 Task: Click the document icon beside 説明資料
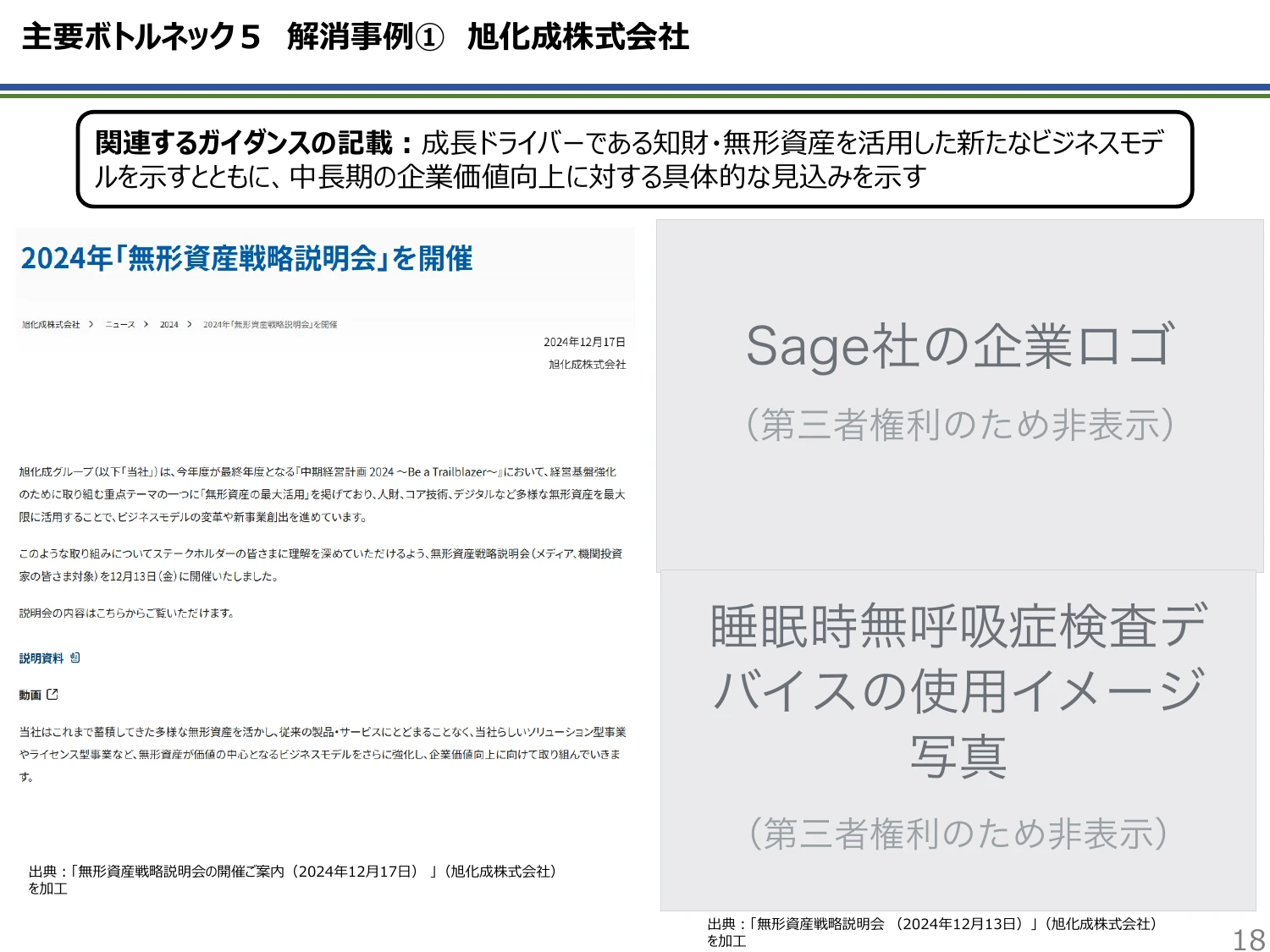click(x=75, y=658)
